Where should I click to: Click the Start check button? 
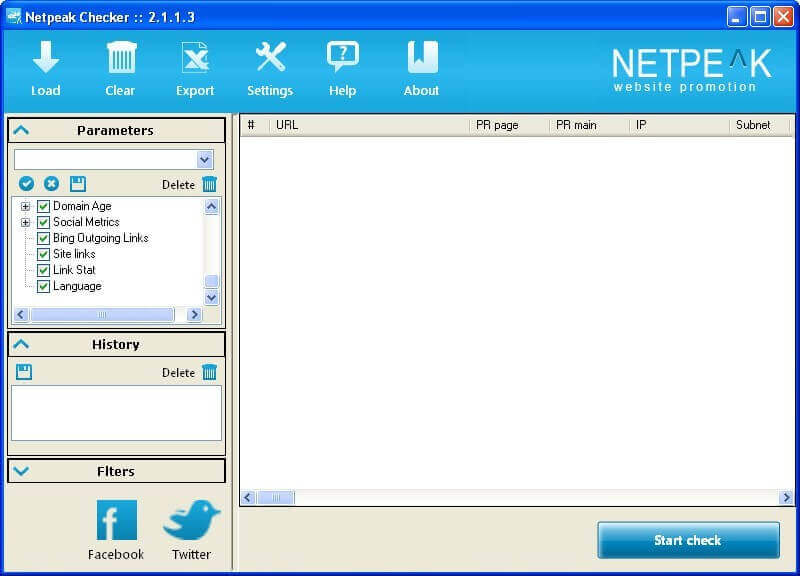[688, 540]
